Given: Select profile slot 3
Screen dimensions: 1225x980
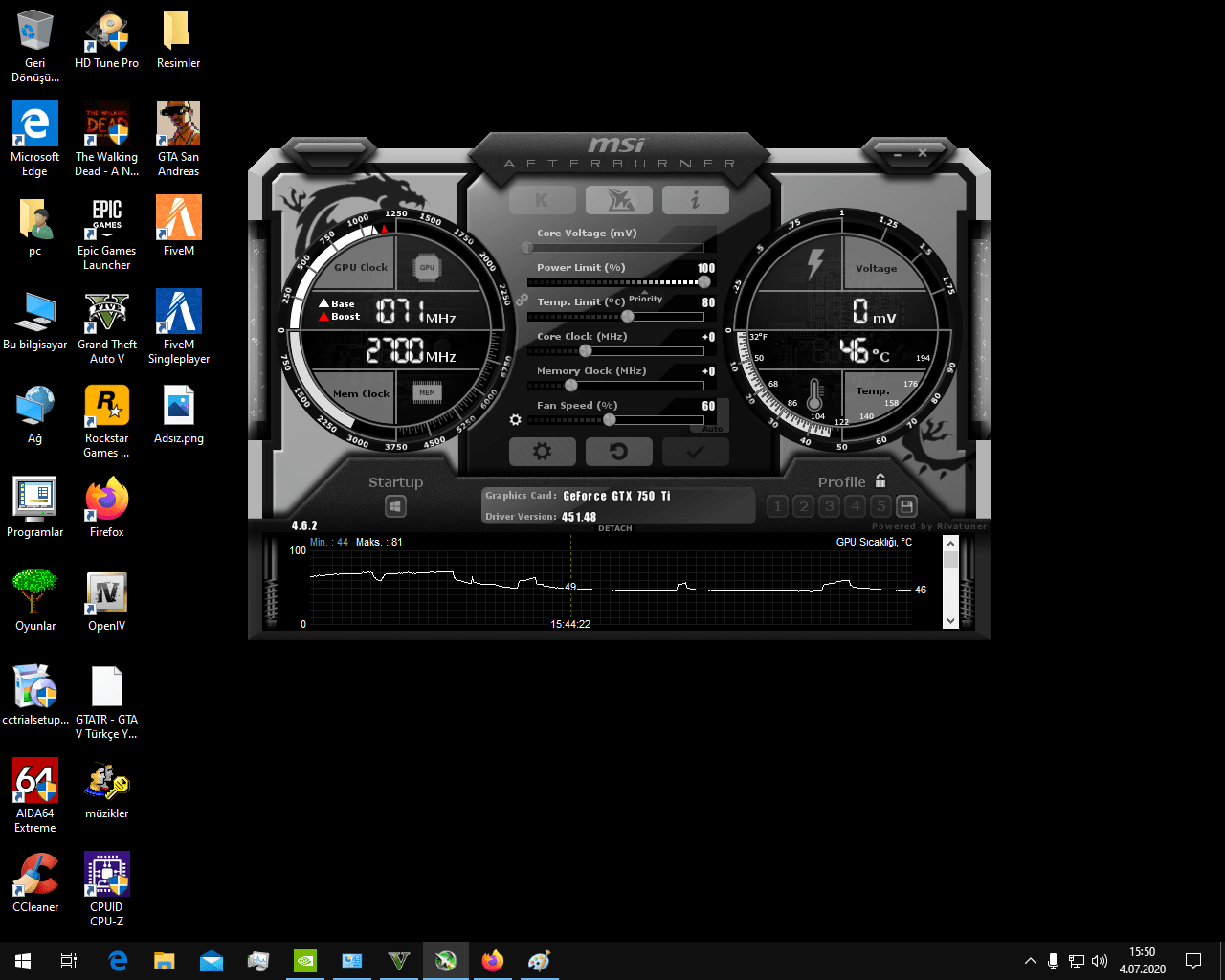Looking at the screenshot, I should 830,506.
